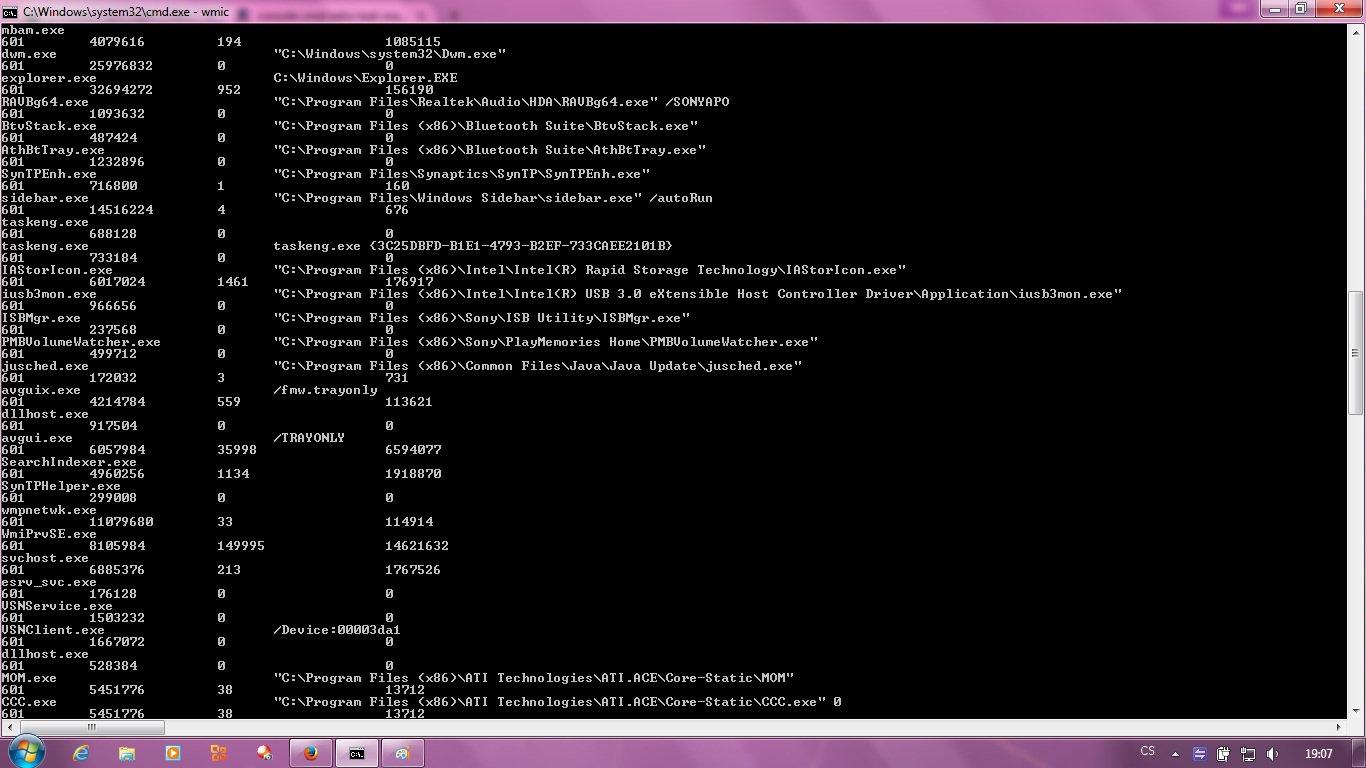Maximize the cmd.exe console window

1301,9
